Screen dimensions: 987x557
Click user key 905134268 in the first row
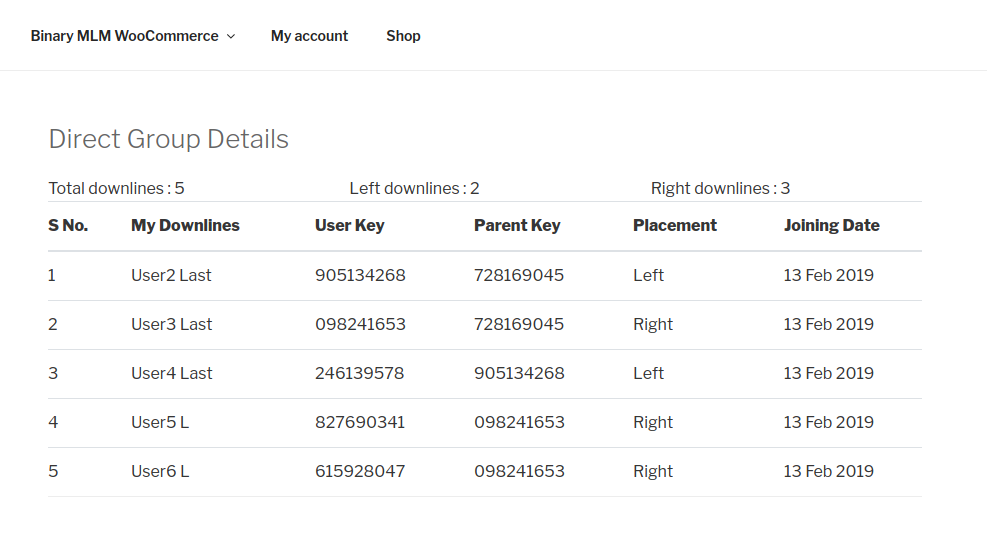(360, 275)
